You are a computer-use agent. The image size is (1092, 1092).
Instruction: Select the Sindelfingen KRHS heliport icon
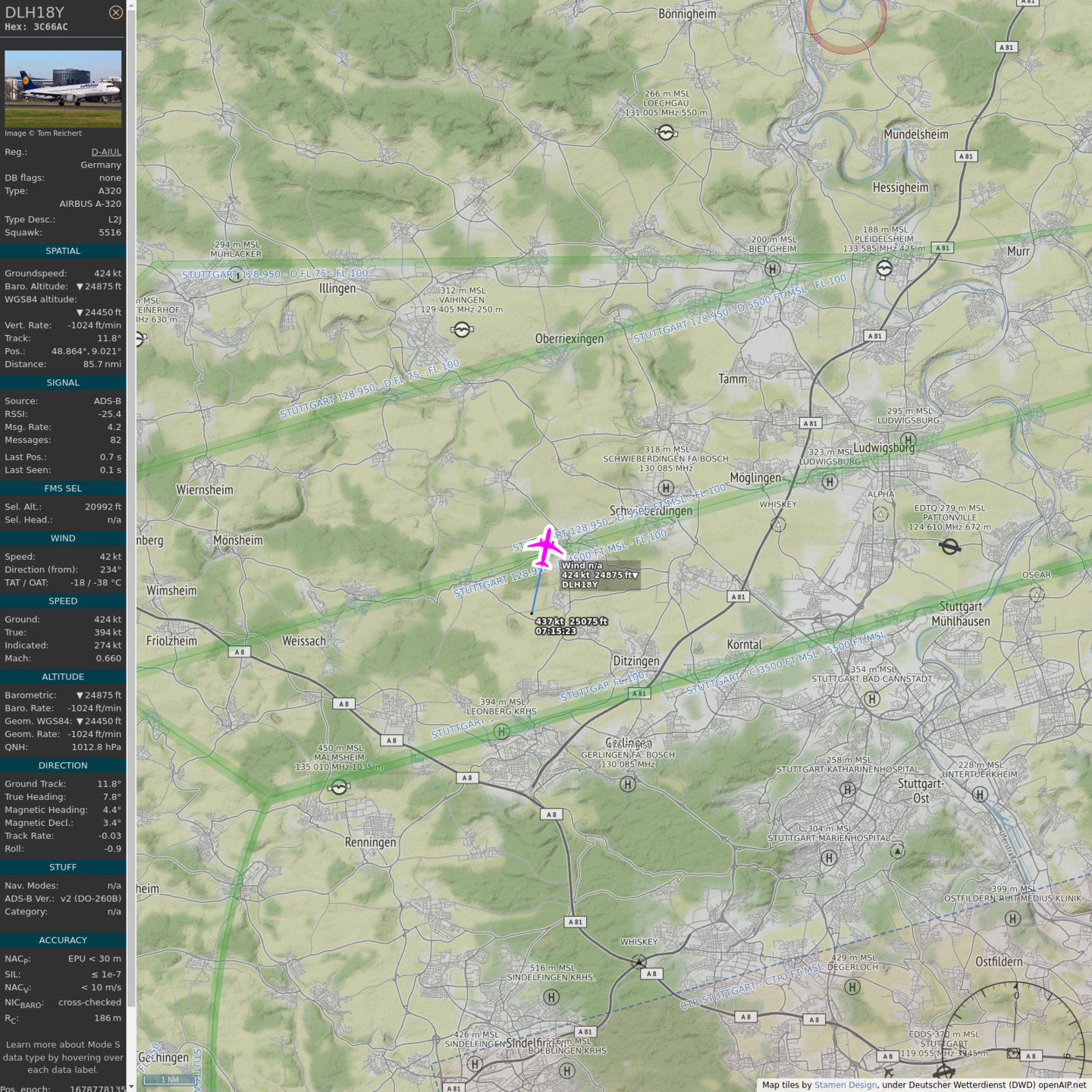click(x=552, y=996)
